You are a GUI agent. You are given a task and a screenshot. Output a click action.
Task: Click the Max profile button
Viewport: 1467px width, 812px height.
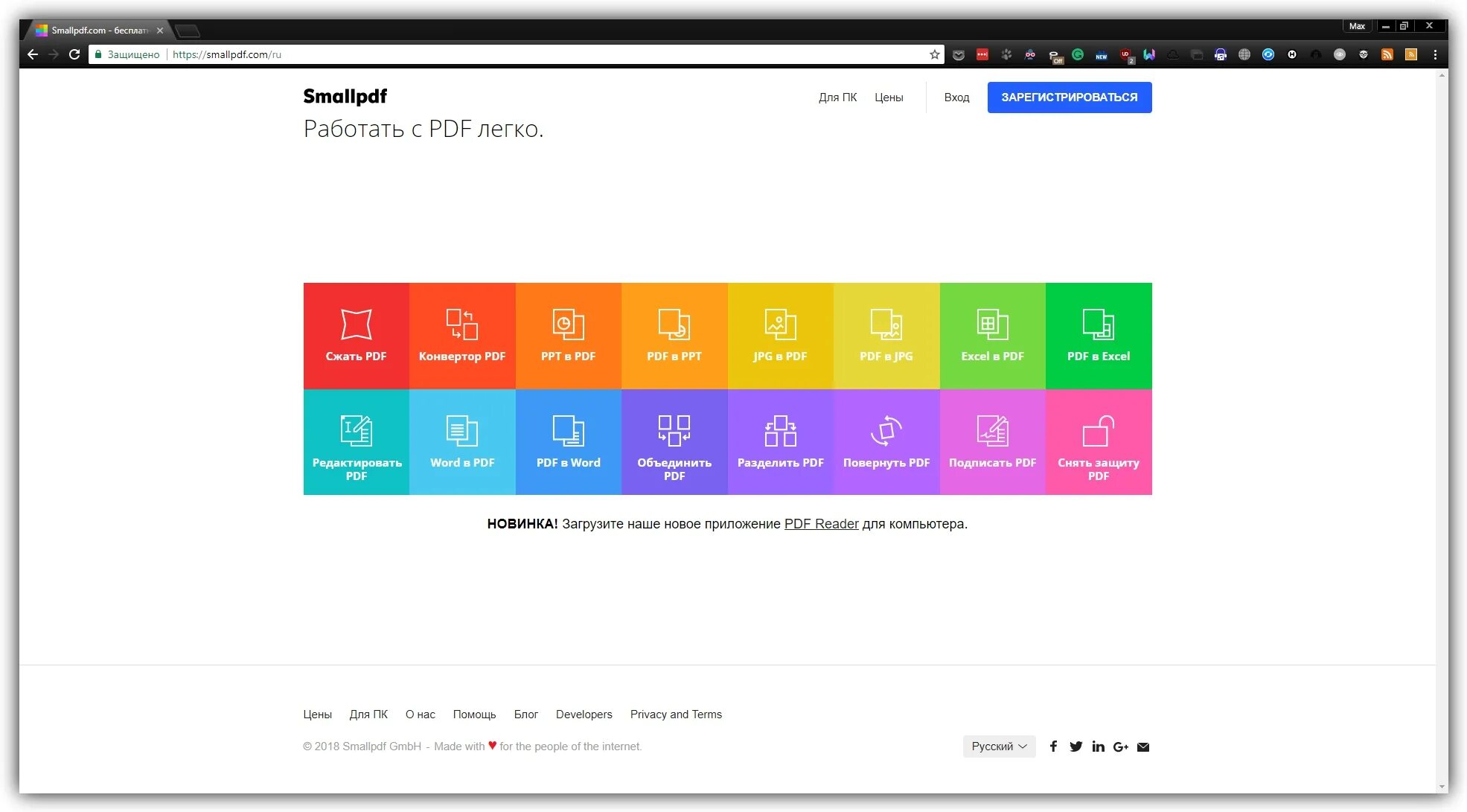pos(1357,26)
